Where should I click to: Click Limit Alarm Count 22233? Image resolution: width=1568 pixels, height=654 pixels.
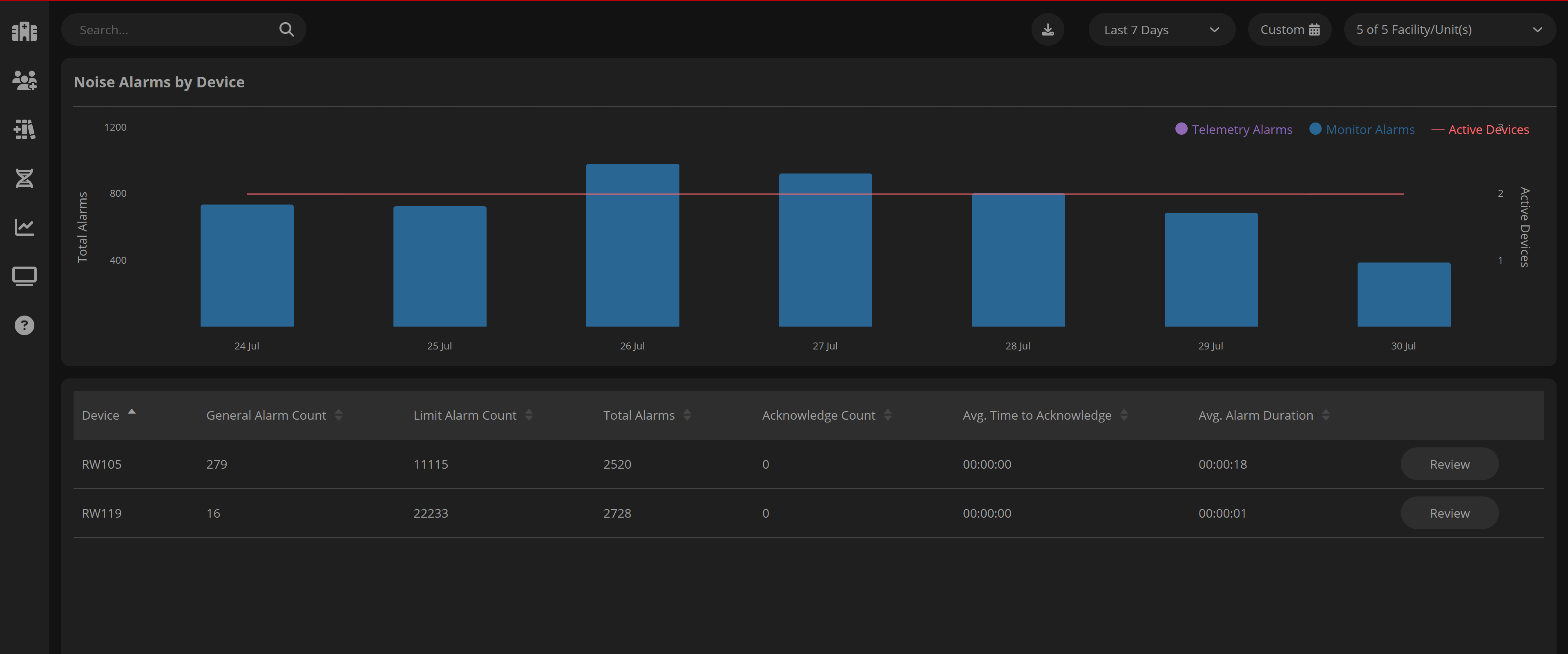click(x=430, y=513)
